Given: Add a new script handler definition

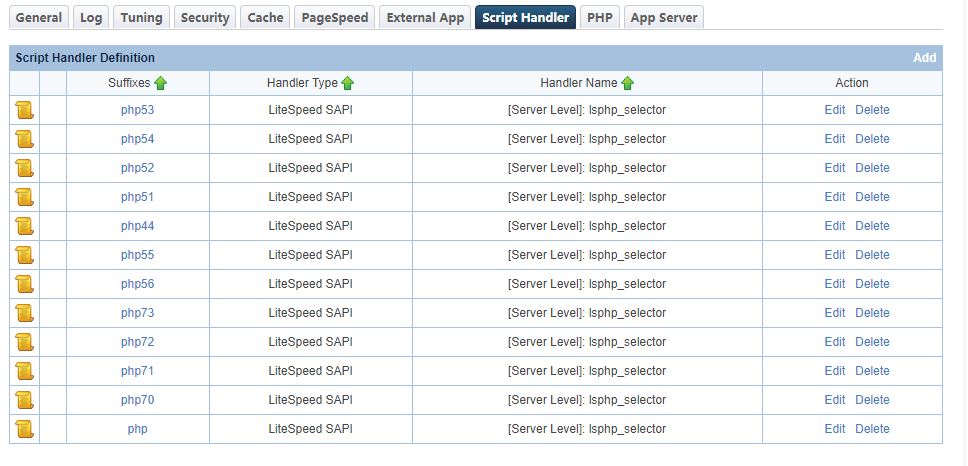Looking at the screenshot, I should coord(924,58).
